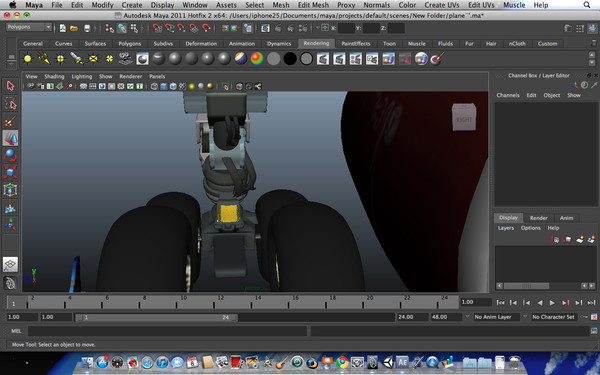Toggle snap to points magnet
Image resolution: width=600 pixels, height=375 pixels.
[181, 28]
